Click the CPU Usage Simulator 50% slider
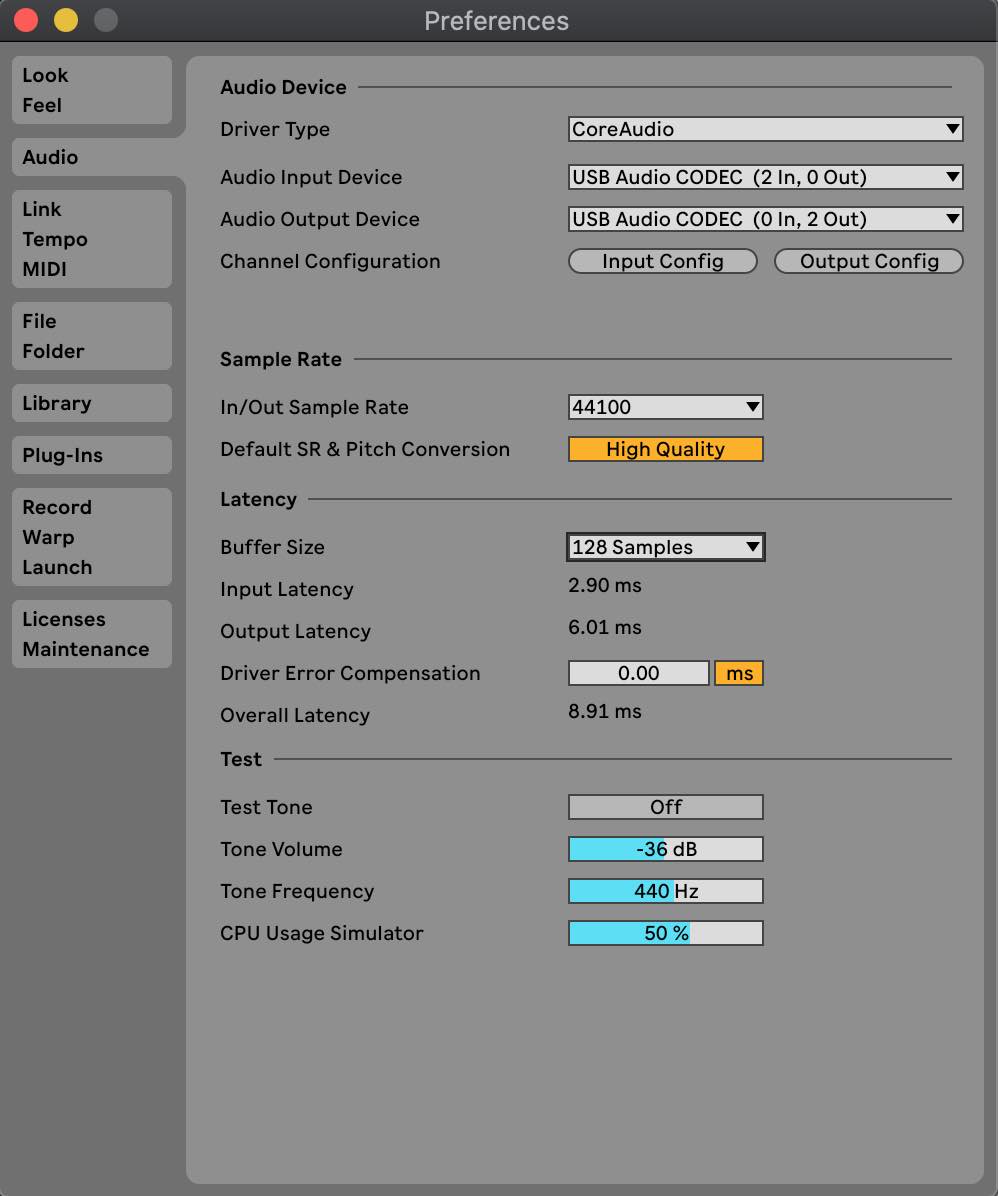This screenshot has width=998, height=1196. point(665,933)
